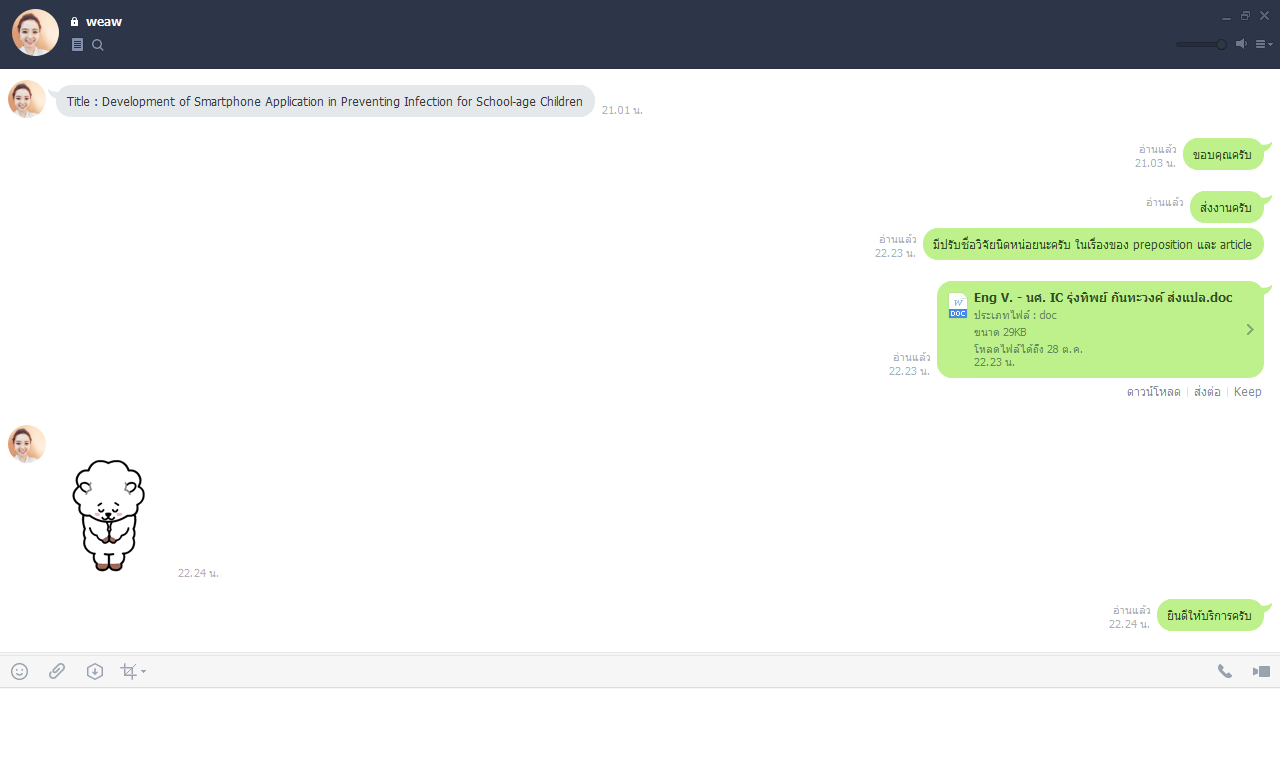Open the emoji and sticker picker

(x=19, y=671)
